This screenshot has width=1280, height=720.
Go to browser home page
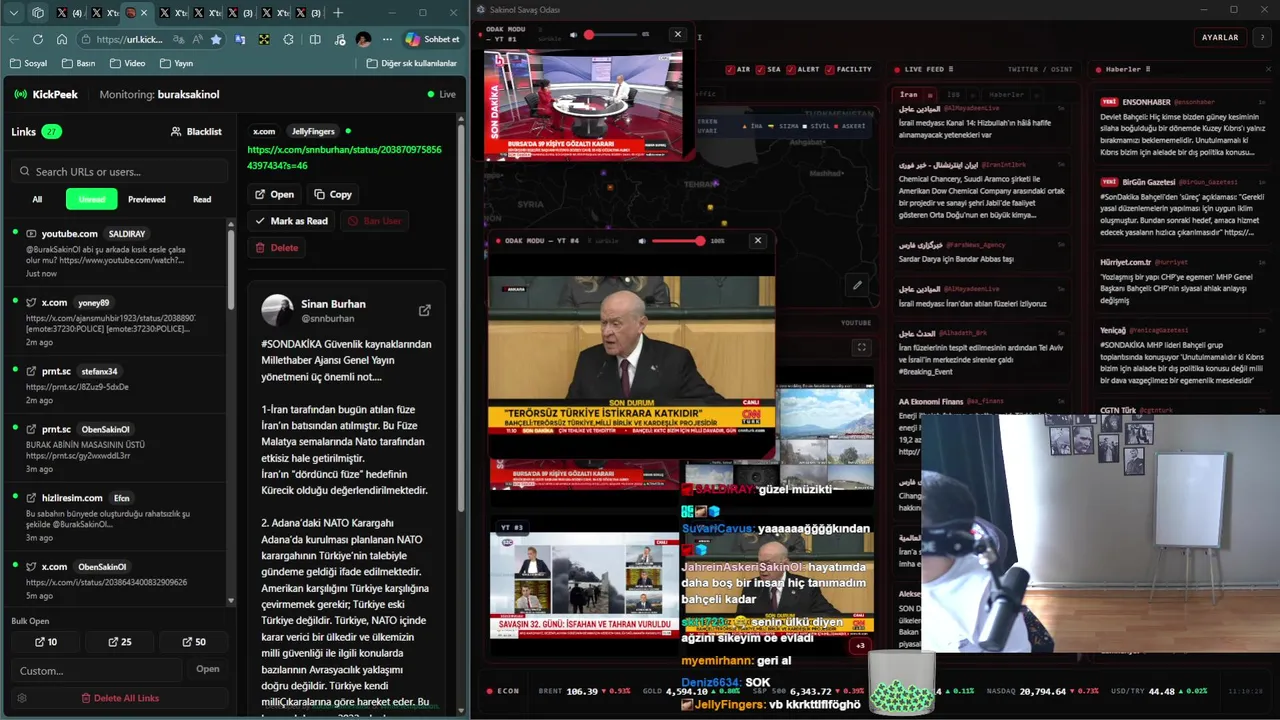pos(62,39)
